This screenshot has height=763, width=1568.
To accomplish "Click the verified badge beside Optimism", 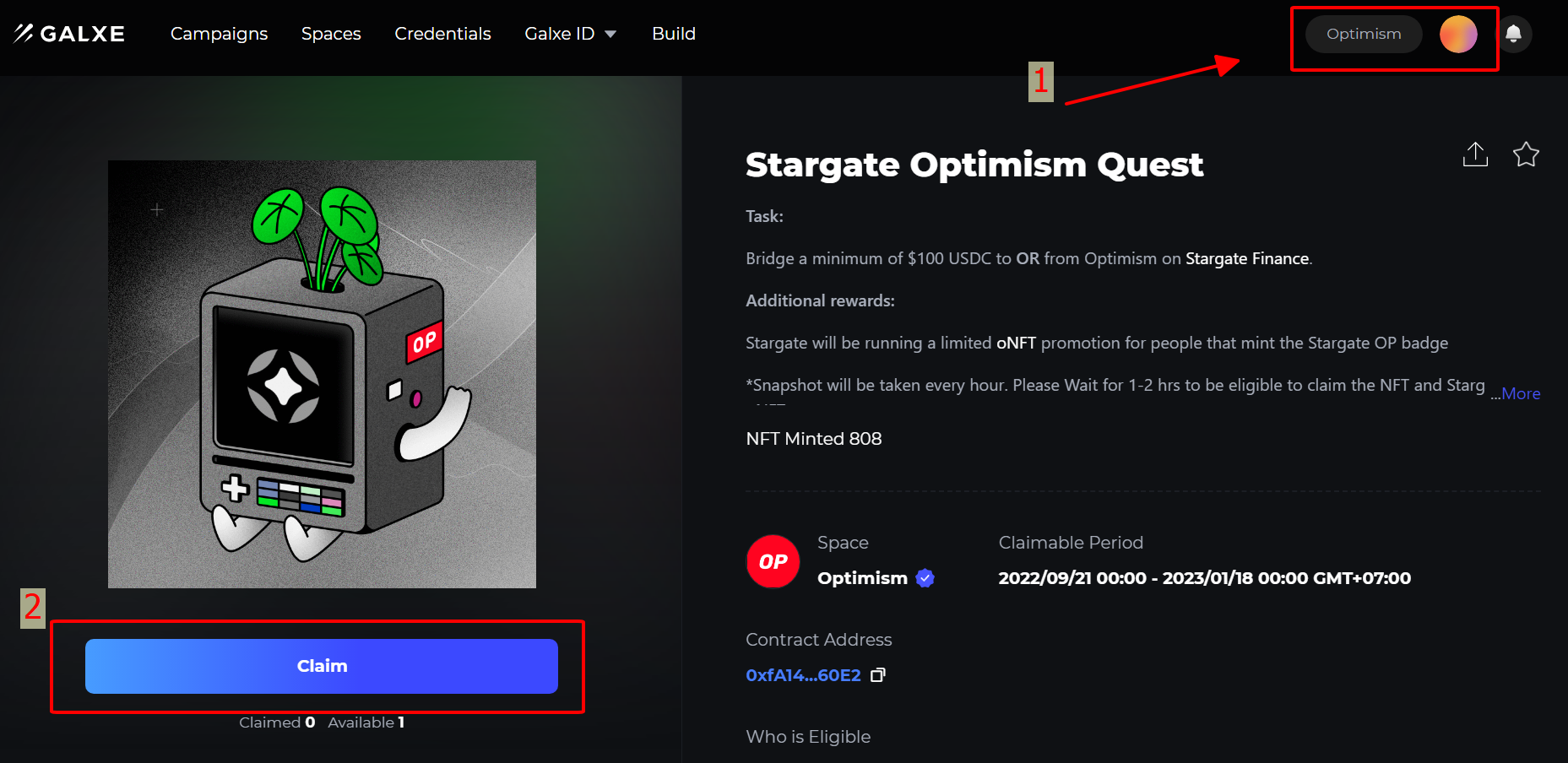I will (x=925, y=578).
